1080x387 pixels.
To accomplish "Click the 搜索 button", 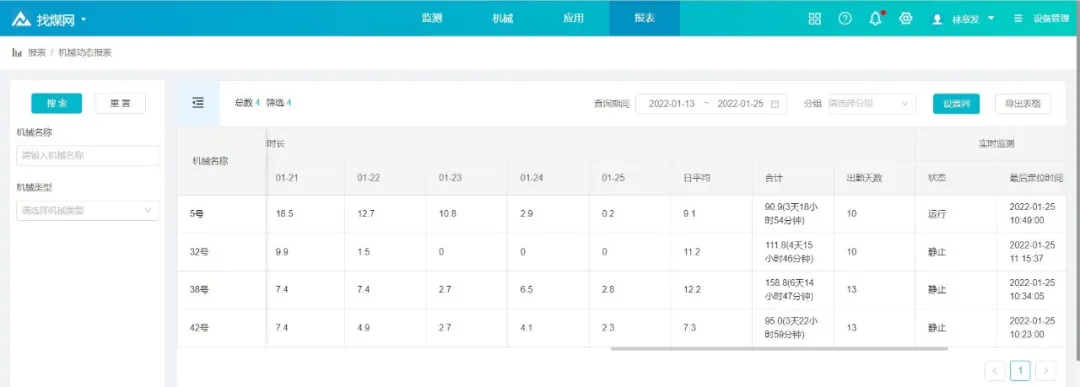I will pyautogui.click(x=56, y=103).
